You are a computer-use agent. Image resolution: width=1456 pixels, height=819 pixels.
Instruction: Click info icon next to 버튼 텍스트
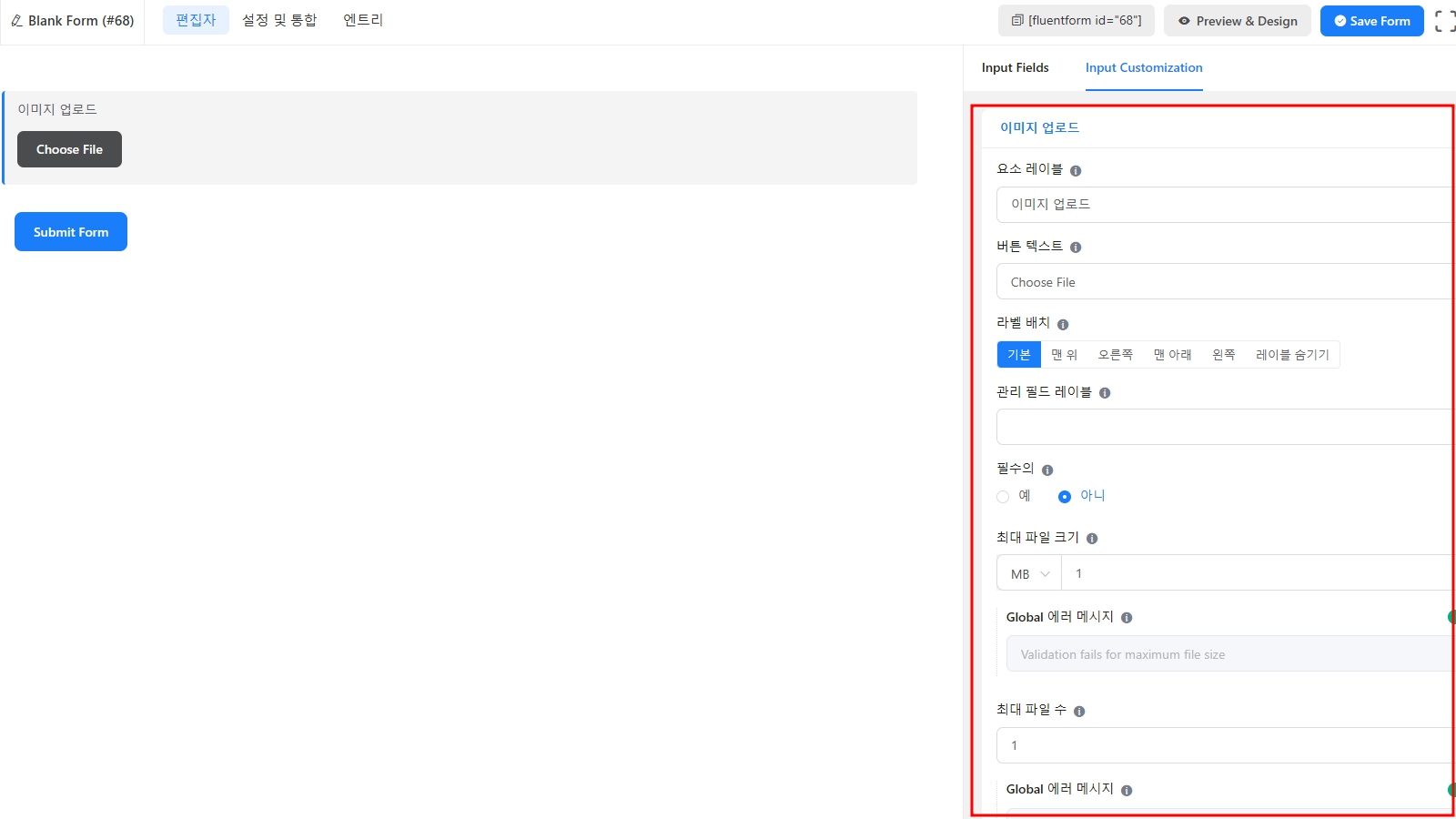tap(1076, 248)
